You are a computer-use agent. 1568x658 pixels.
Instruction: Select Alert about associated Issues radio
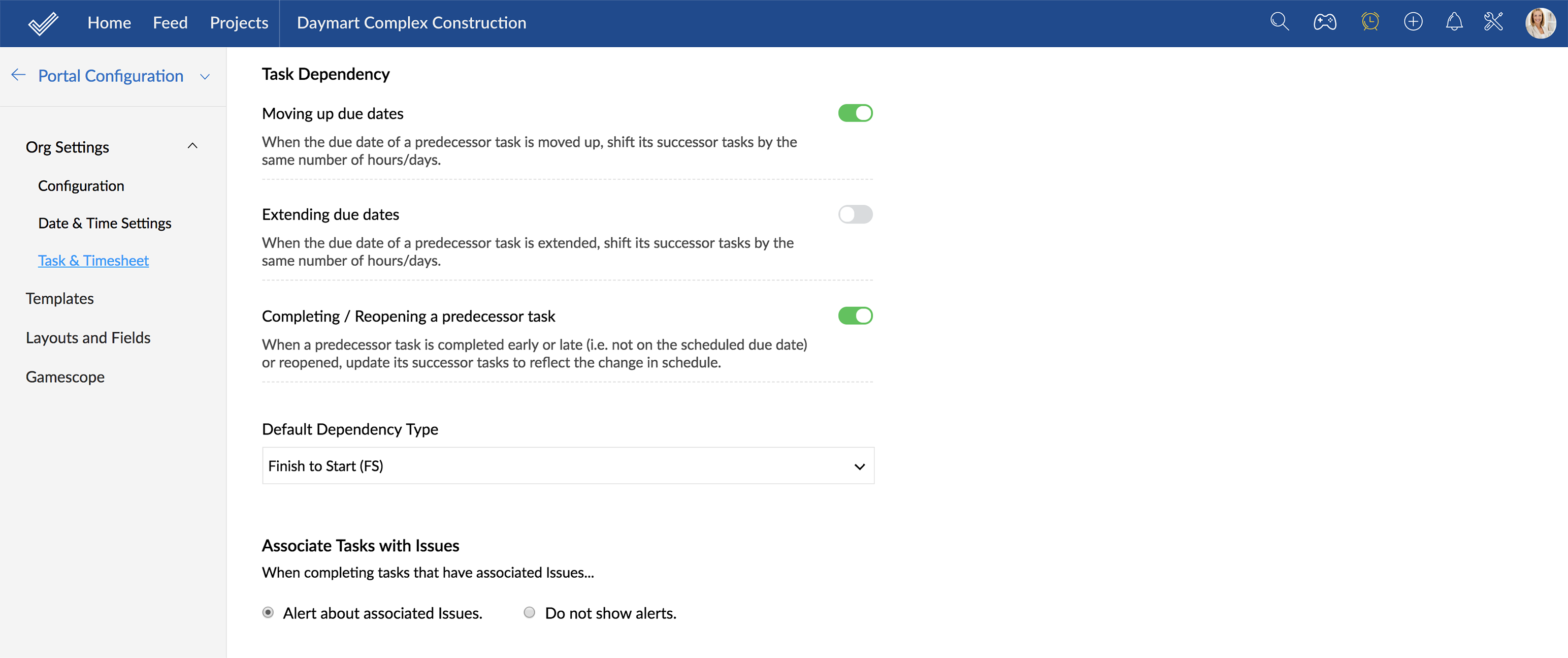[x=268, y=613]
